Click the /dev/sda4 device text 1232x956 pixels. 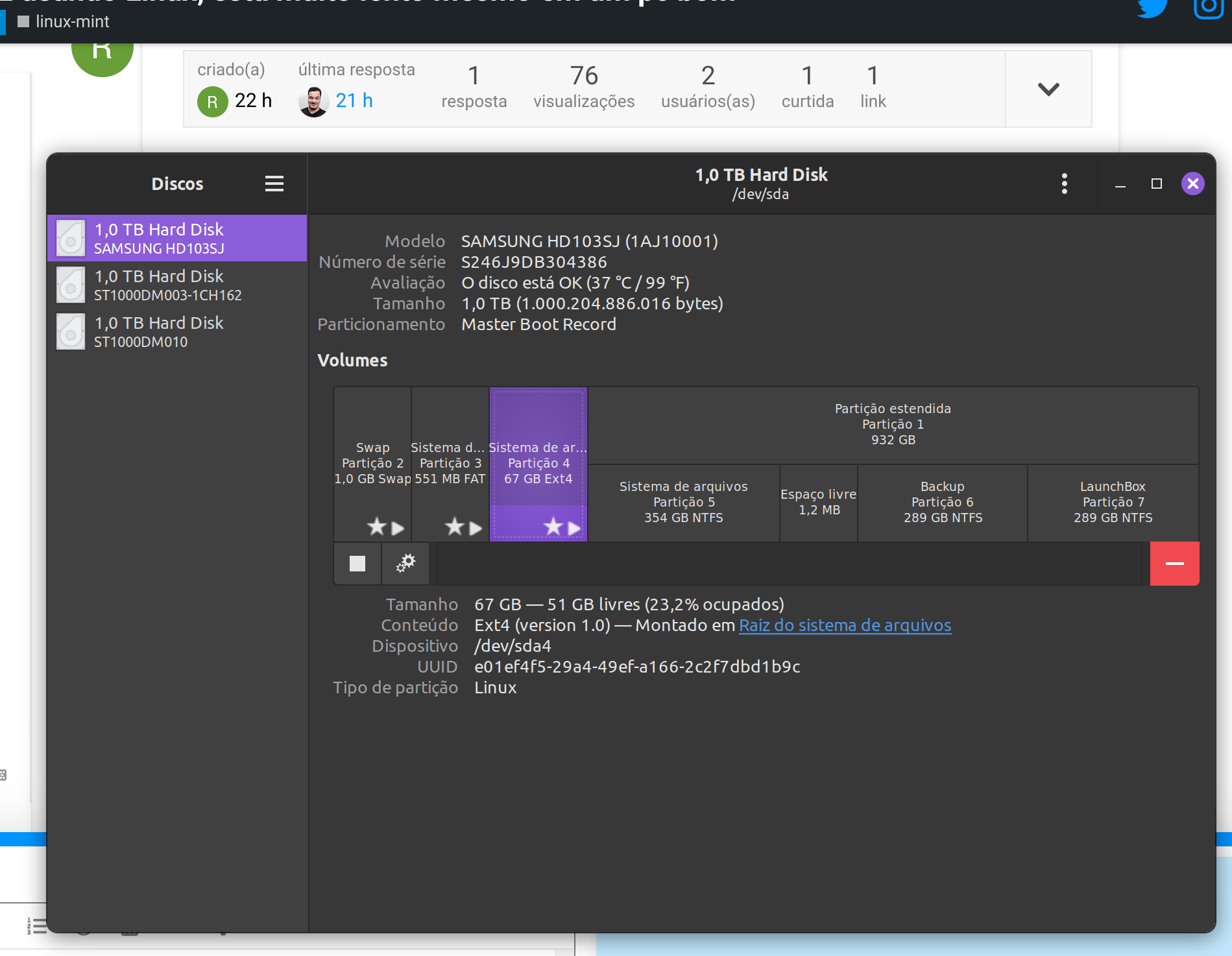[x=513, y=646]
